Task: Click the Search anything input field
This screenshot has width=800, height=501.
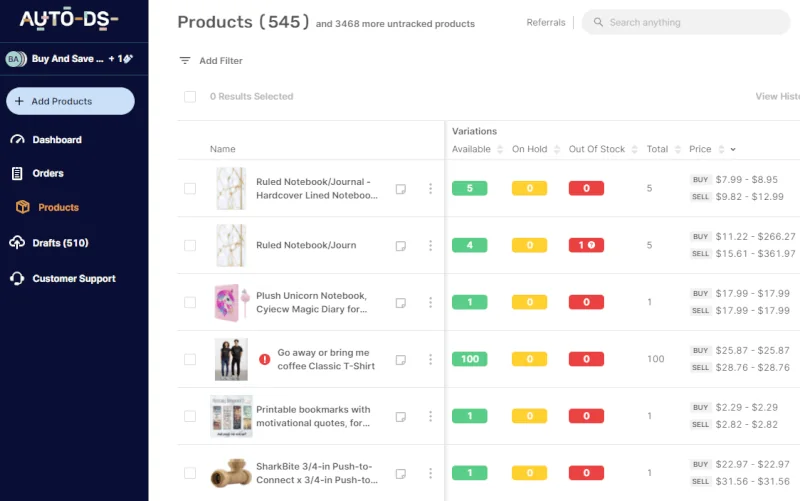Action: (686, 22)
